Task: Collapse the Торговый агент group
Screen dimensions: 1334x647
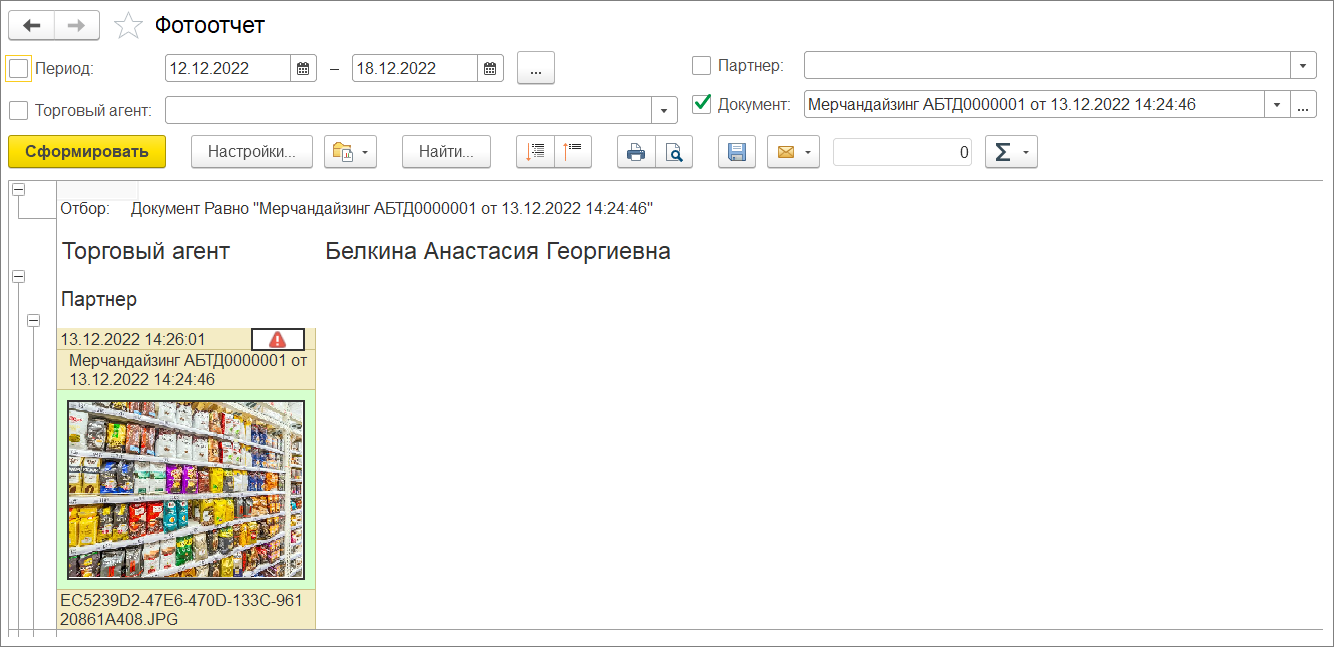Action: tap(19, 275)
